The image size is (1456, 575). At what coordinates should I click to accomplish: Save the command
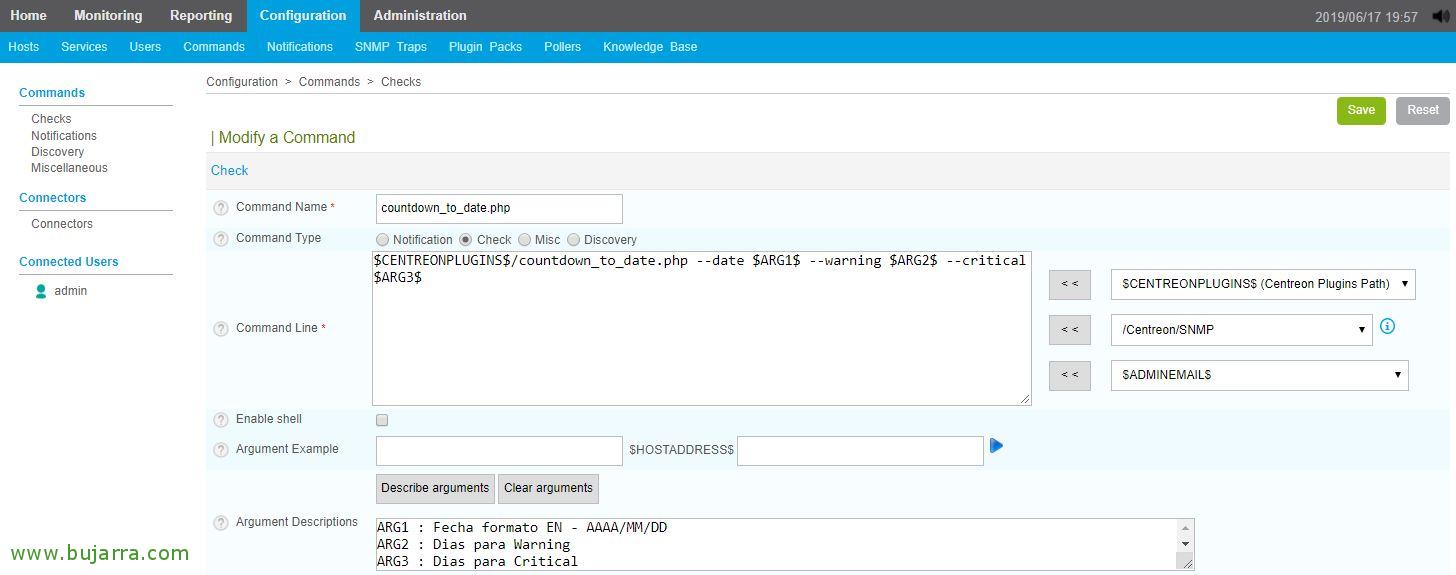point(1361,110)
